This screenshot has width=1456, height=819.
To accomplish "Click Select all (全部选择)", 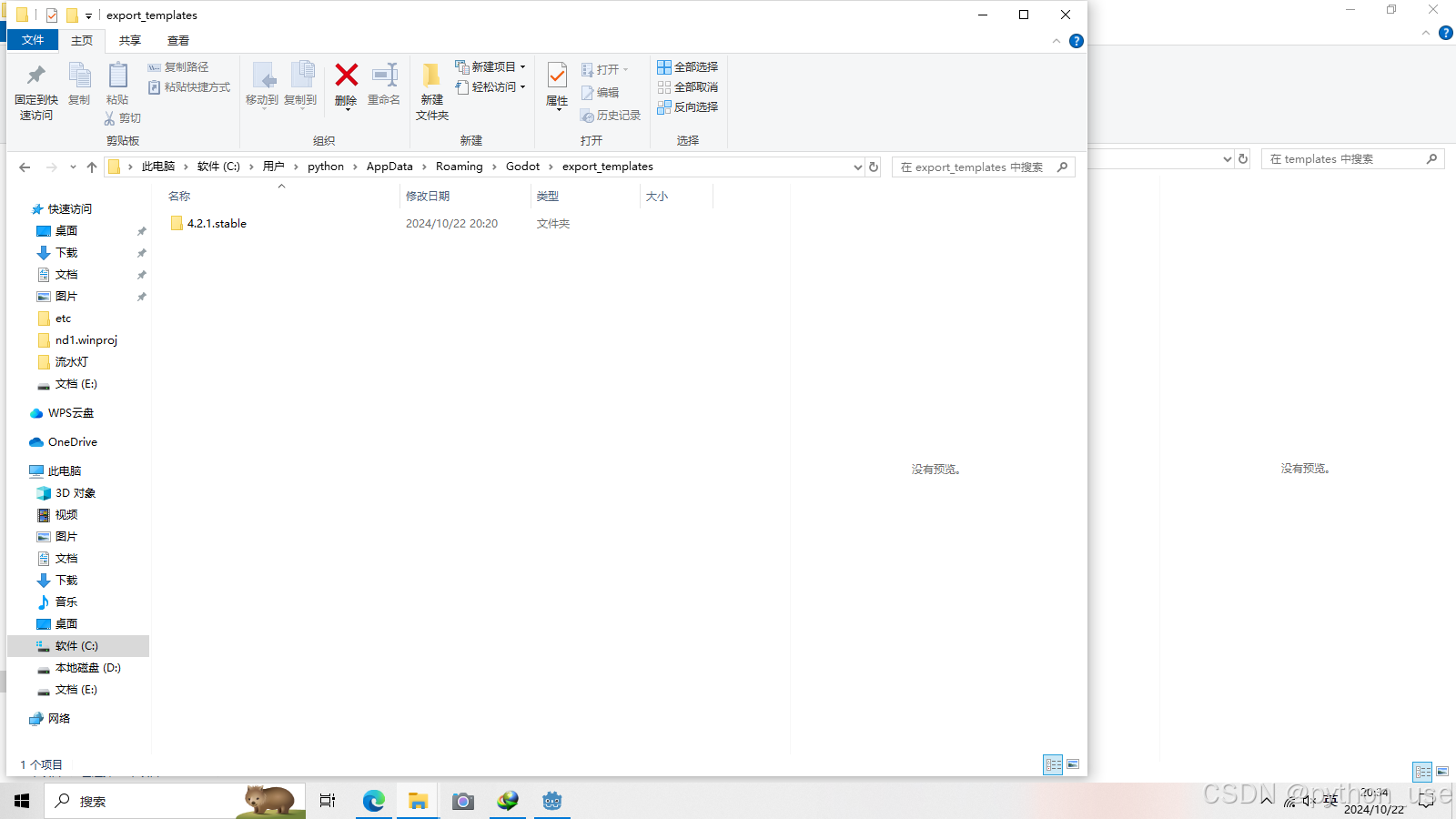I will point(688,67).
